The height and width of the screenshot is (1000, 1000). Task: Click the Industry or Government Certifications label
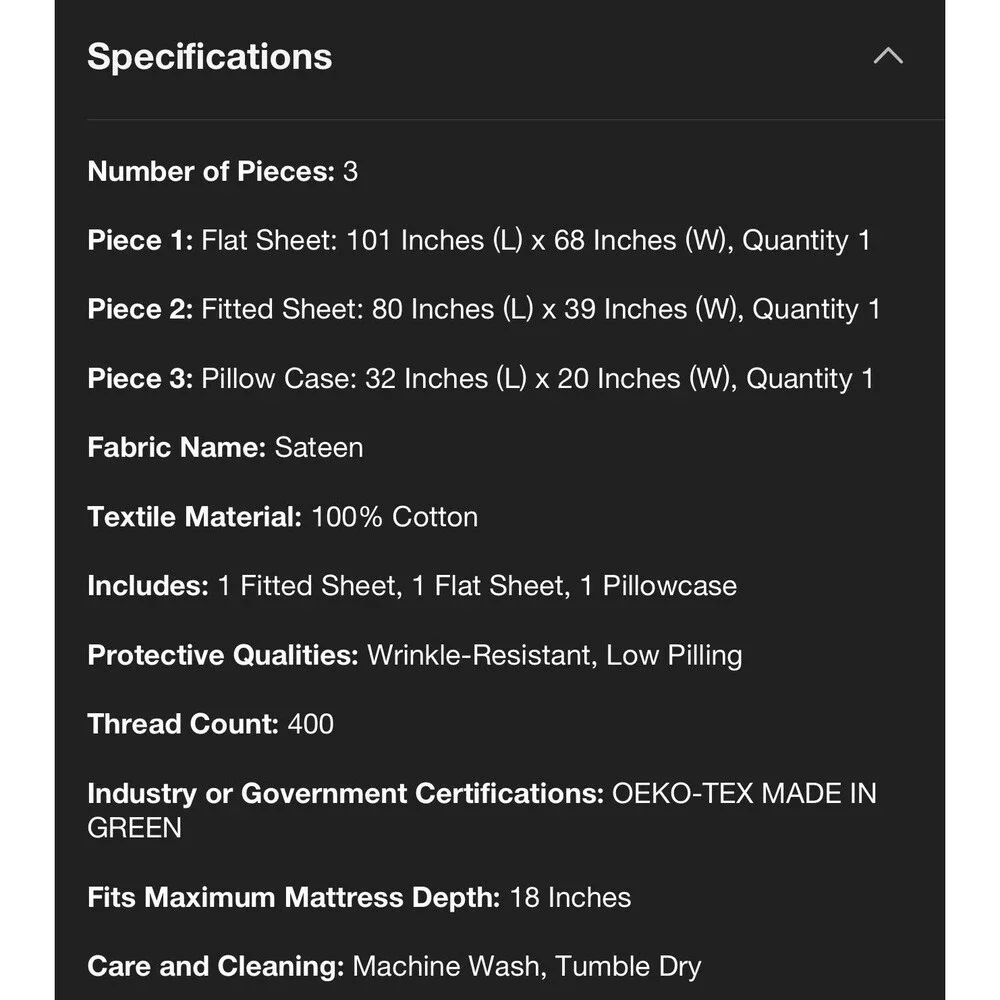click(346, 794)
